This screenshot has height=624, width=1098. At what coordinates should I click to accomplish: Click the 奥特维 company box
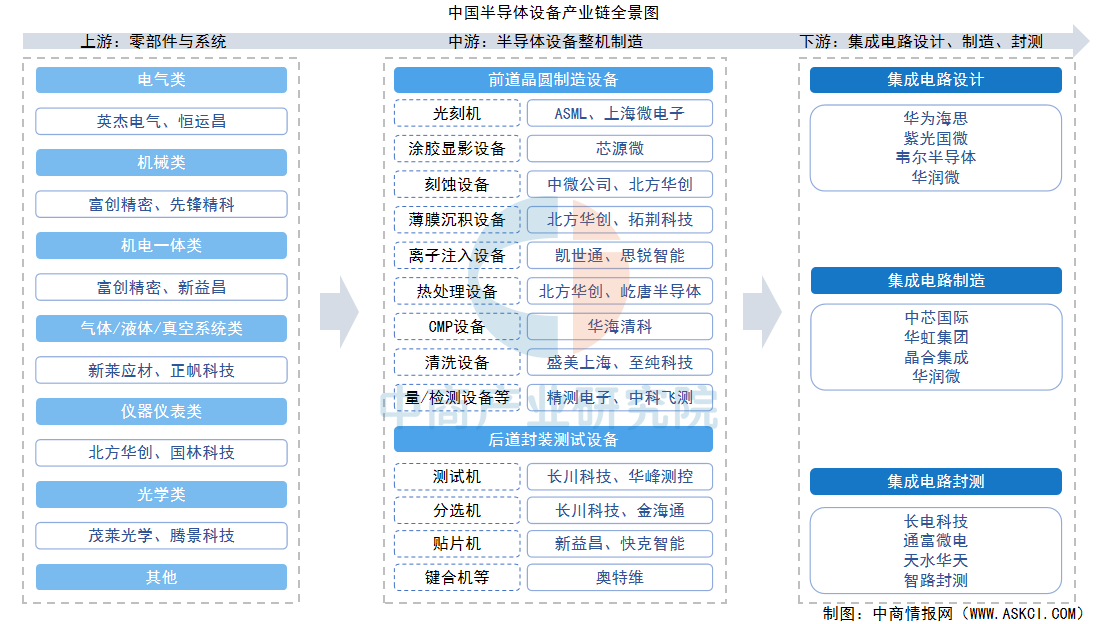tap(619, 577)
